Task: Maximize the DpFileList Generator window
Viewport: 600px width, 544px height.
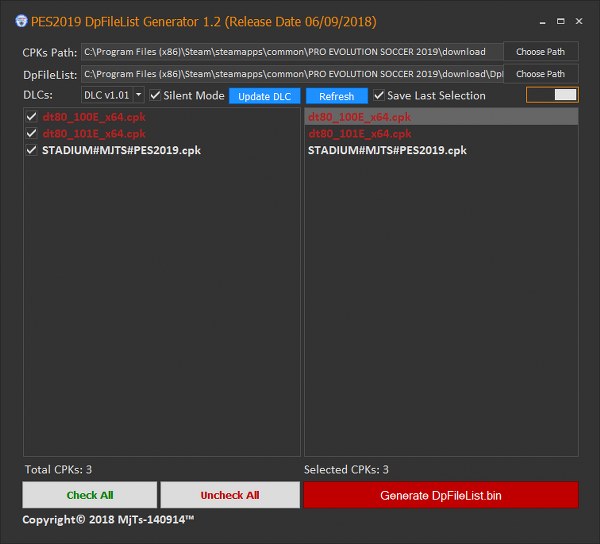Action: [561, 21]
